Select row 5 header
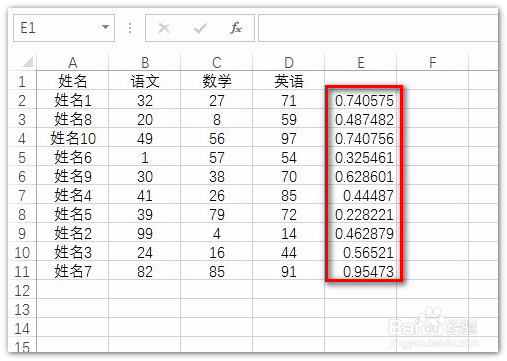 pyautogui.click(x=22, y=157)
